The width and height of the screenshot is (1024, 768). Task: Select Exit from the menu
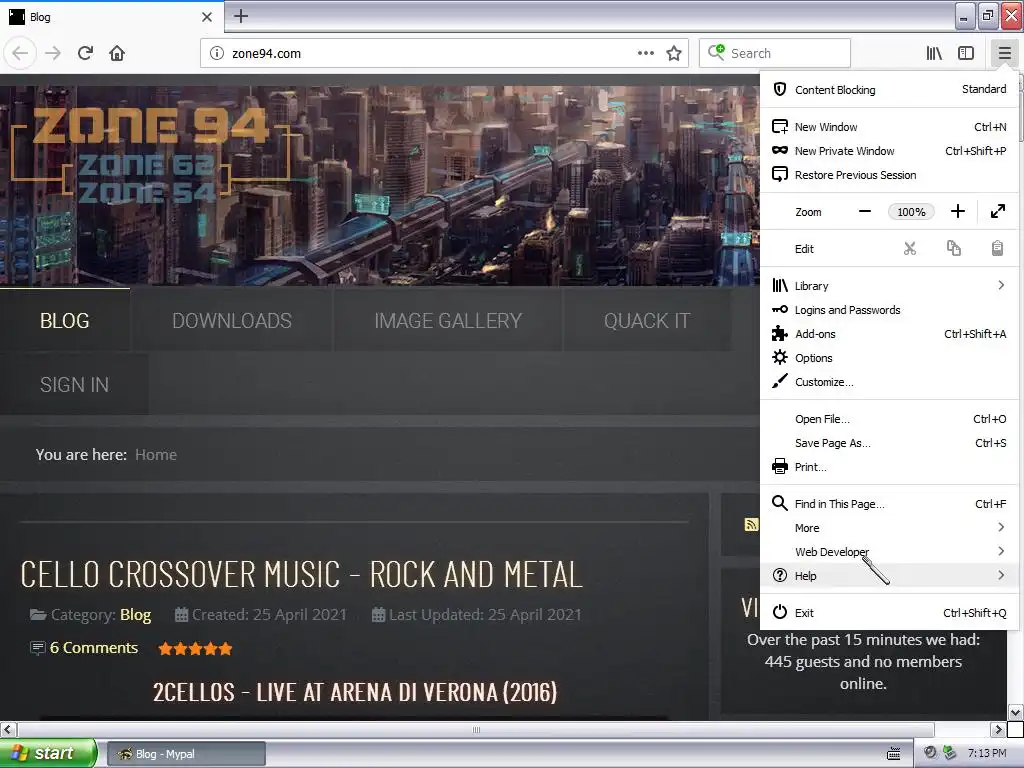pyautogui.click(x=889, y=613)
